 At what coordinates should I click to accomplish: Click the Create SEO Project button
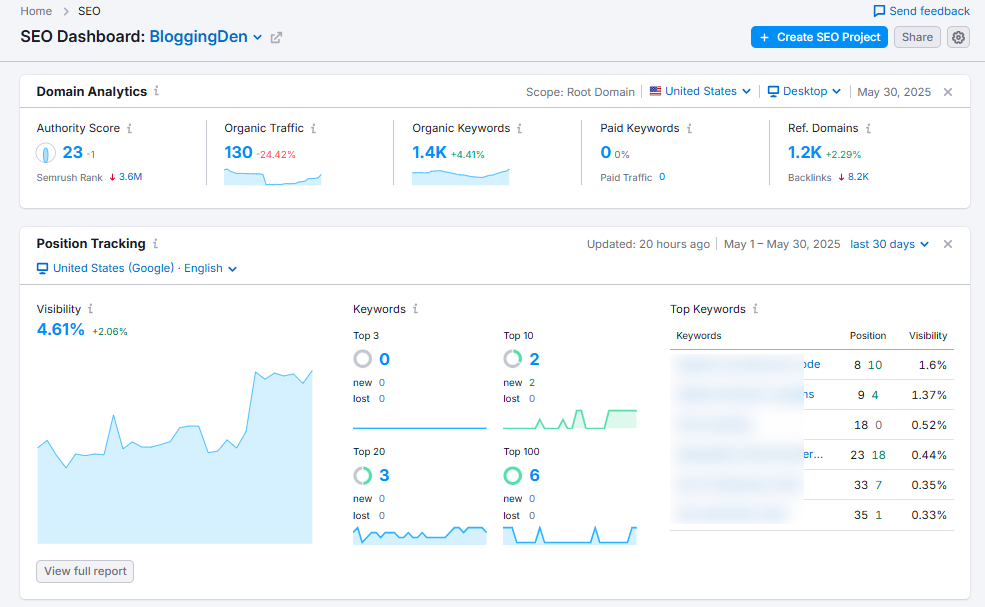tap(819, 37)
